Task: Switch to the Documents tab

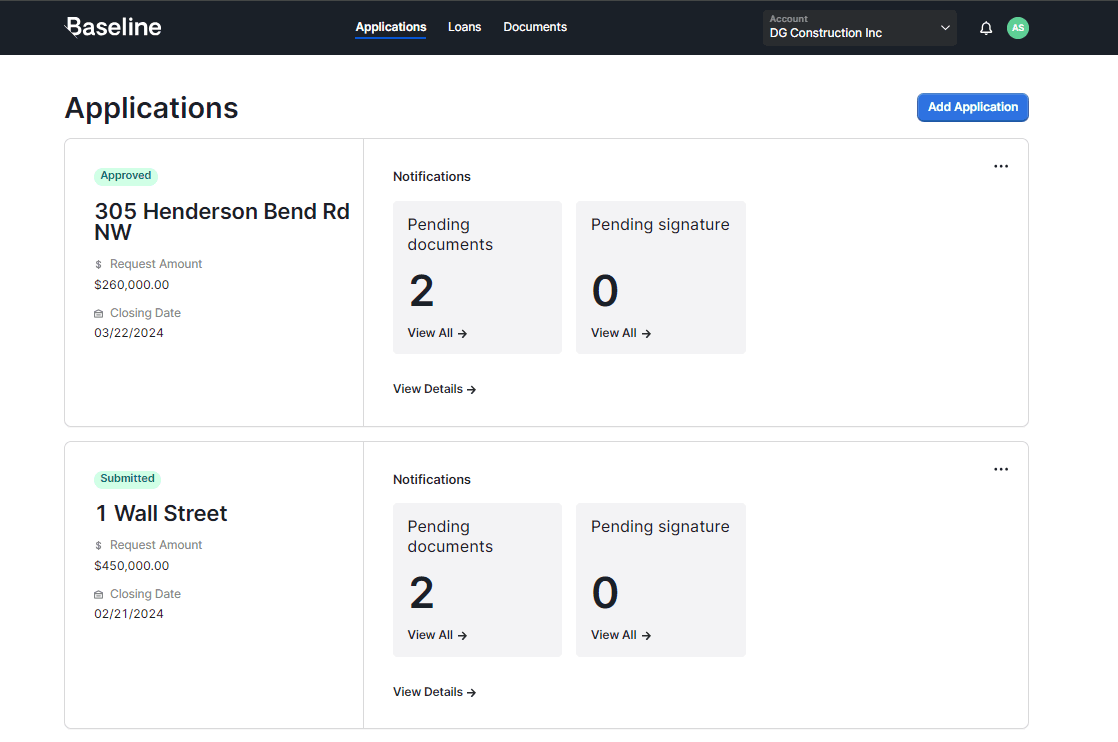Action: (x=535, y=27)
